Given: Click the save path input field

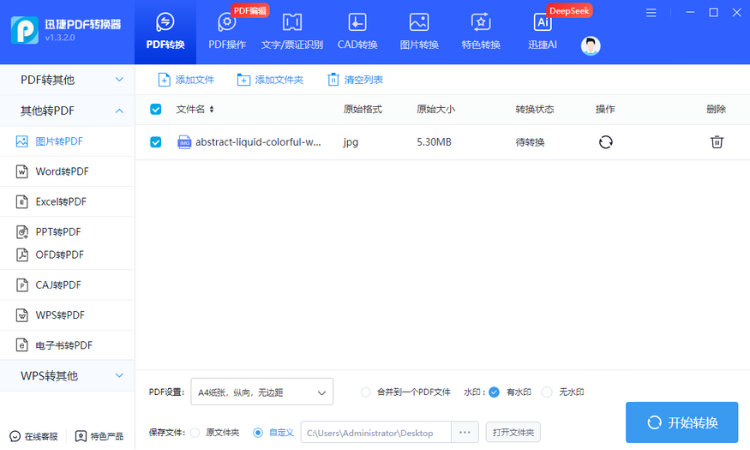Looking at the screenshot, I should point(376,432).
